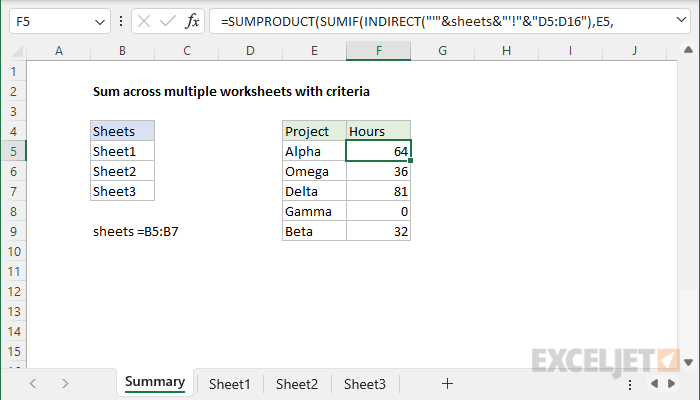This screenshot has width=700, height=400.
Task: Open the Name Box dropdown arrow
Action: (x=100, y=22)
